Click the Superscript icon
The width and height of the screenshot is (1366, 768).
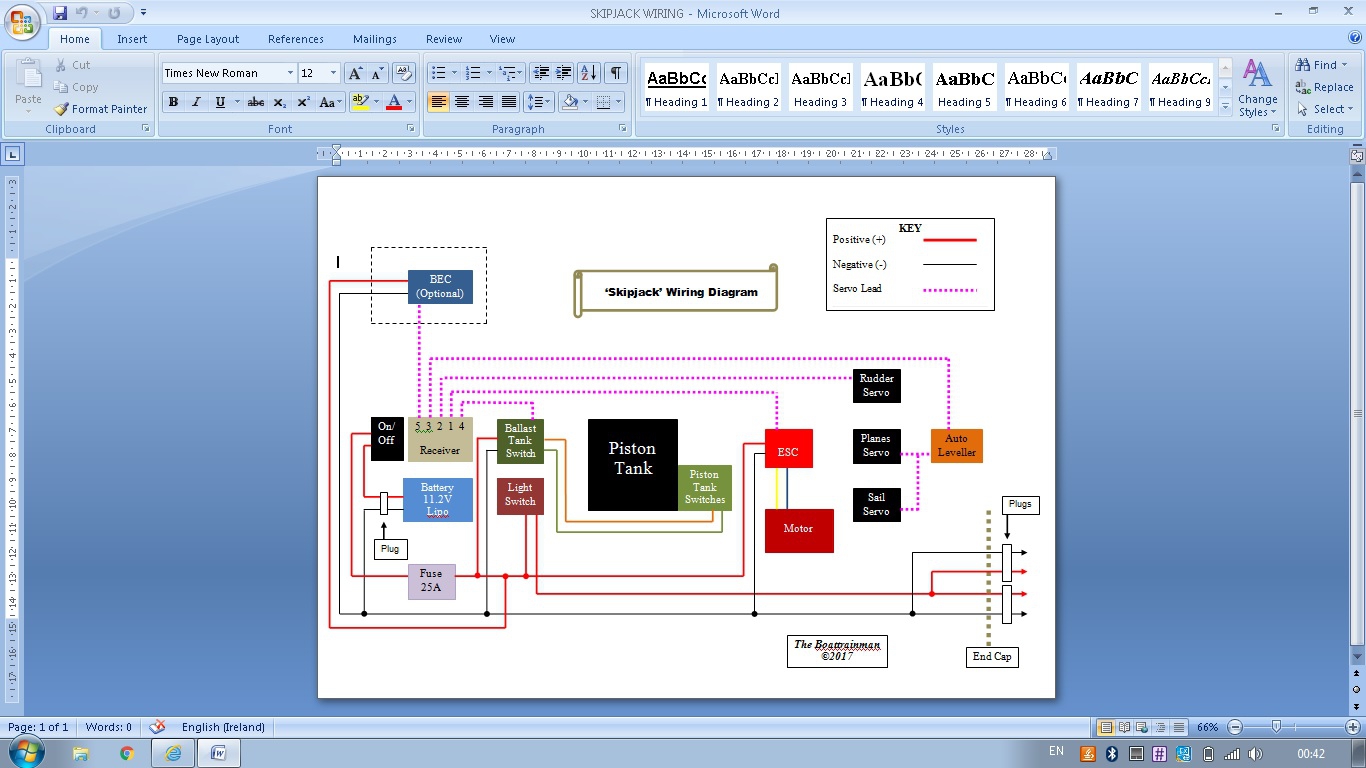[303, 102]
